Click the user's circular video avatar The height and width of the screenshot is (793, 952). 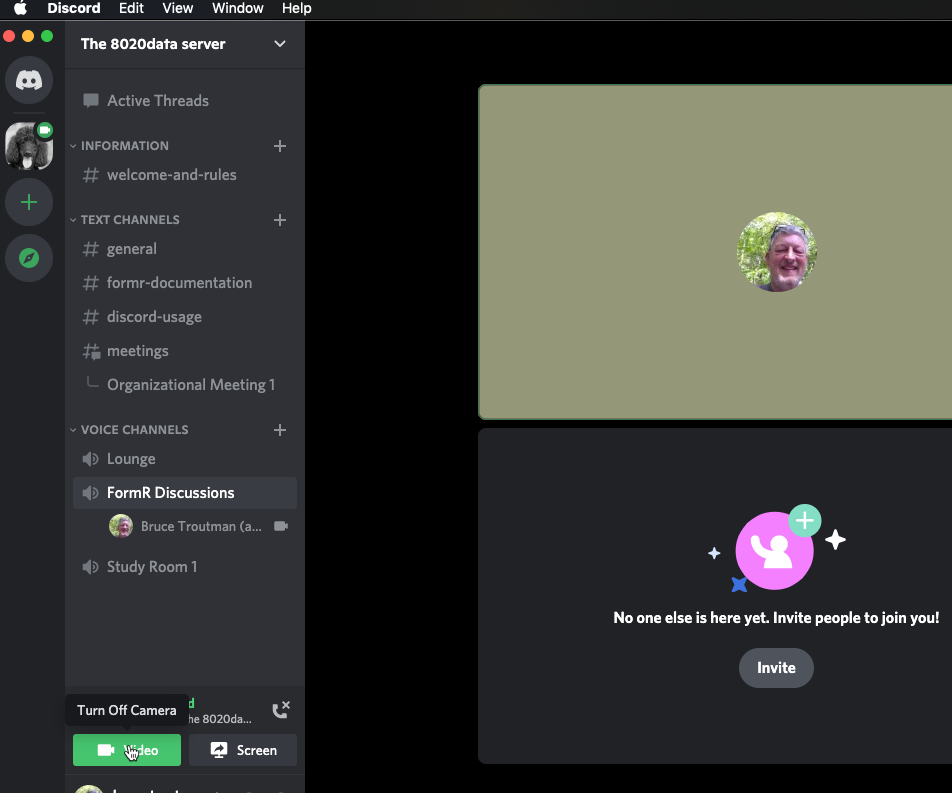[x=776, y=252]
